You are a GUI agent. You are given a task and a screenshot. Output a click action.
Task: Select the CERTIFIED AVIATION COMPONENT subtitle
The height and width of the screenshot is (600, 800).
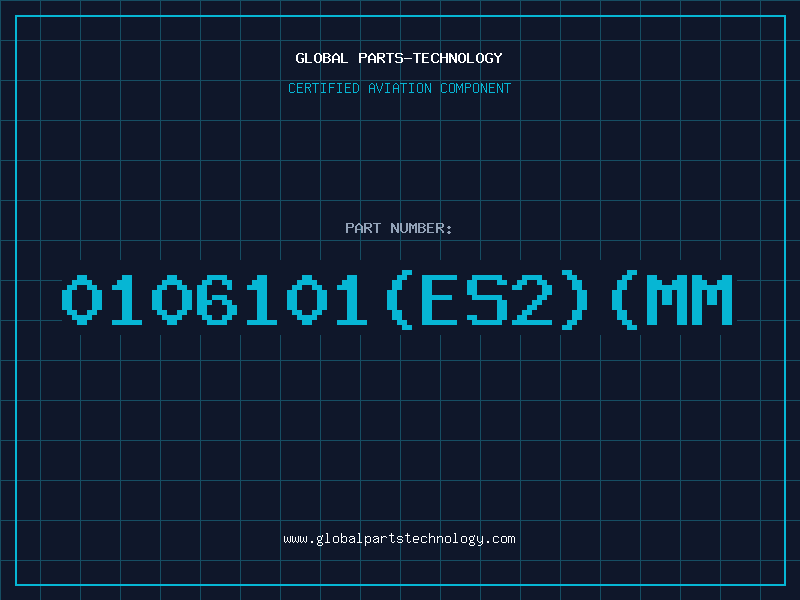[x=399, y=88]
